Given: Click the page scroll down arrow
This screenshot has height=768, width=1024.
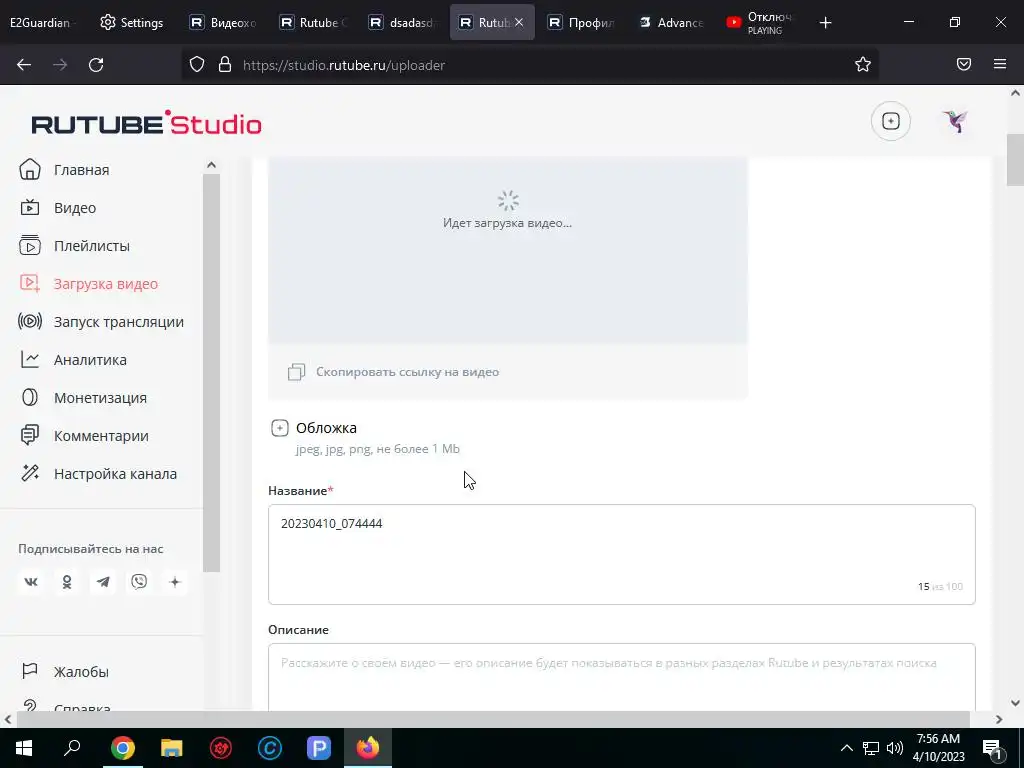Looking at the screenshot, I should point(1015,703).
